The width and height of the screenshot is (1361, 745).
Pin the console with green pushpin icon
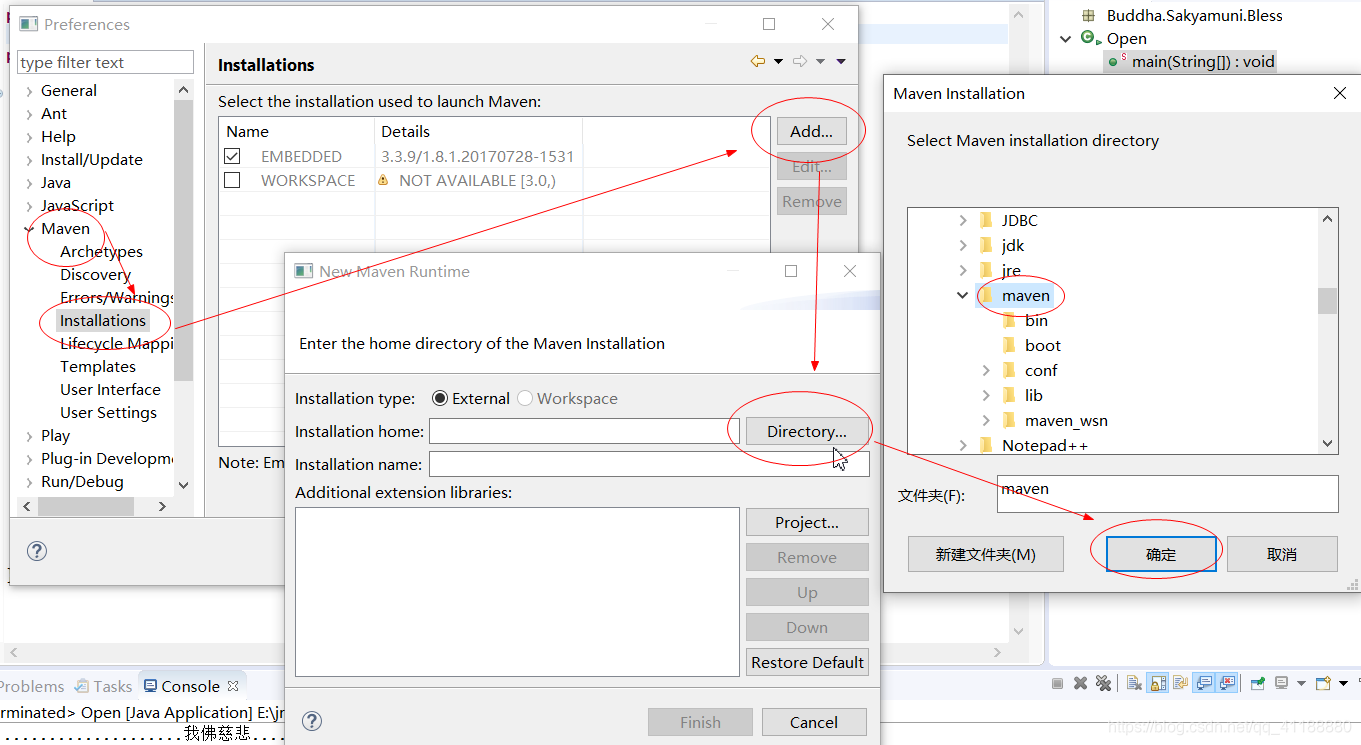tap(1257, 683)
